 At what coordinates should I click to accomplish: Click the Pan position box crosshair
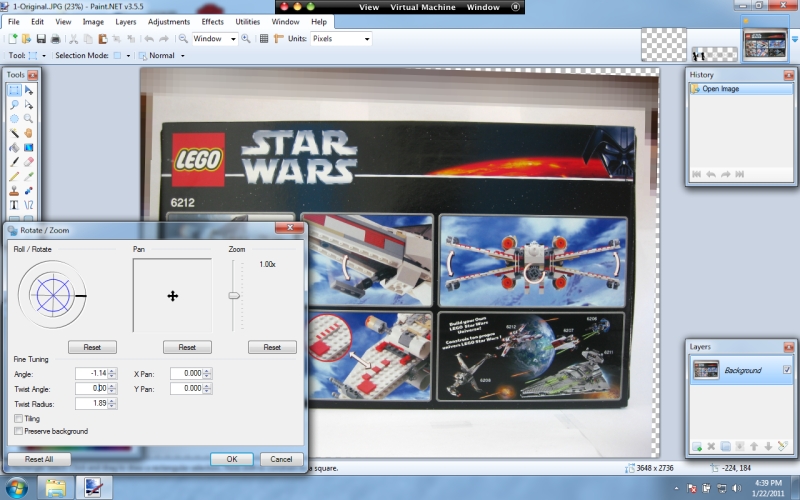tap(172, 296)
